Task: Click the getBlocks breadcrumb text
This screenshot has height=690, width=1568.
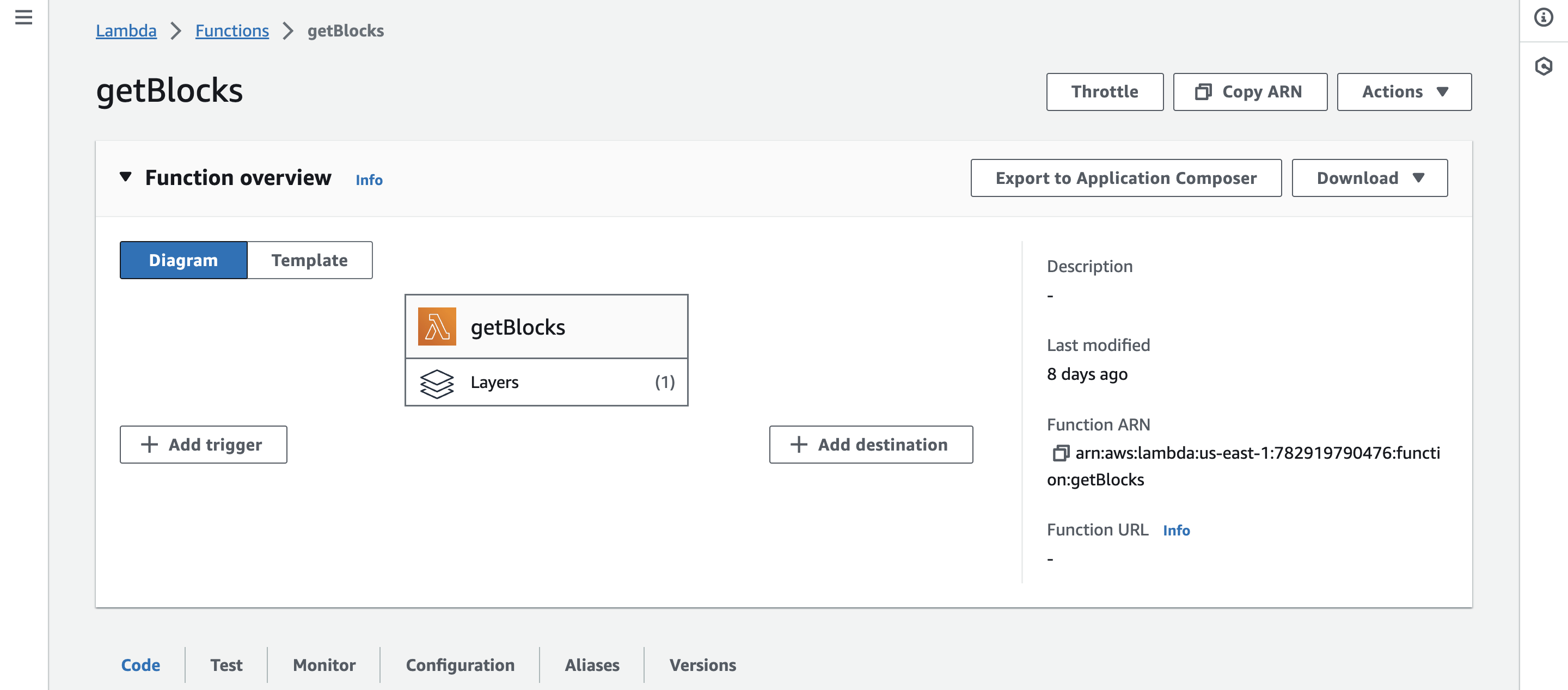Action: pos(345,30)
